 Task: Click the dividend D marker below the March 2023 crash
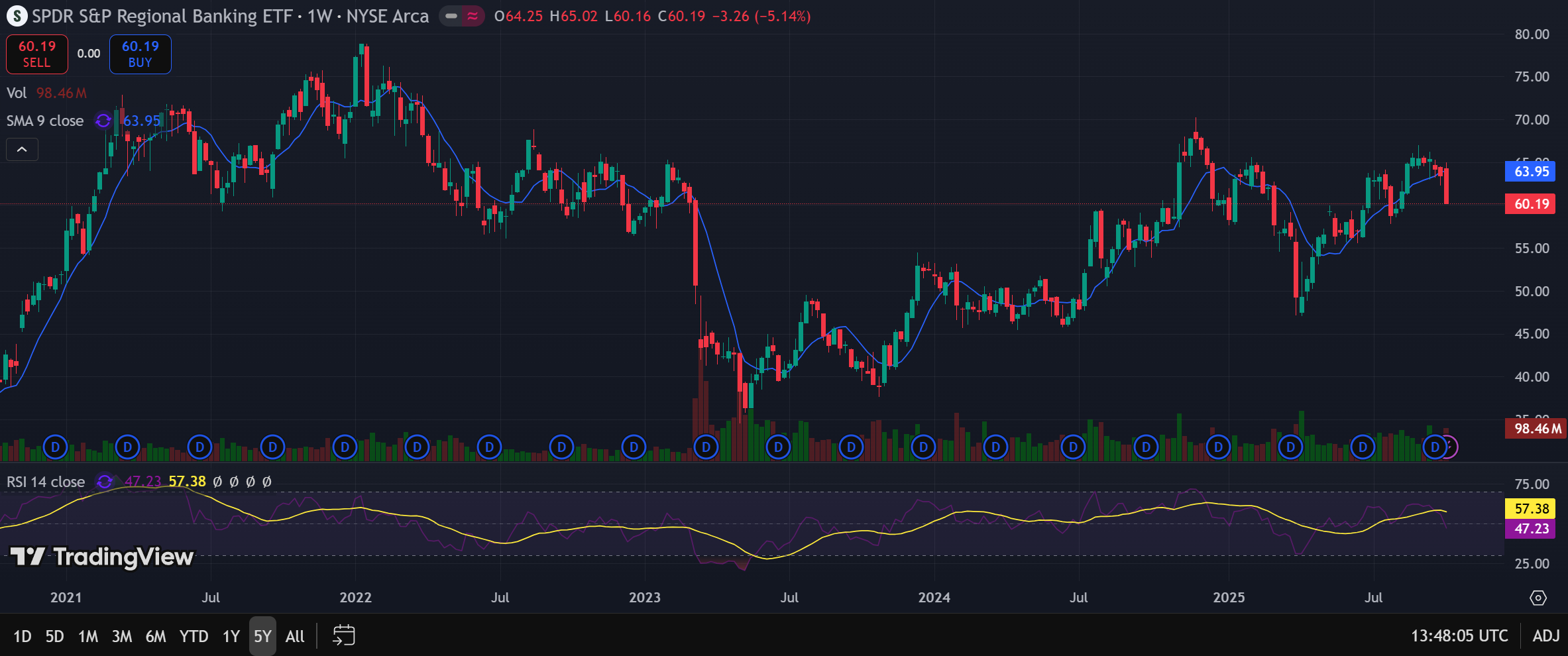pyautogui.click(x=706, y=447)
